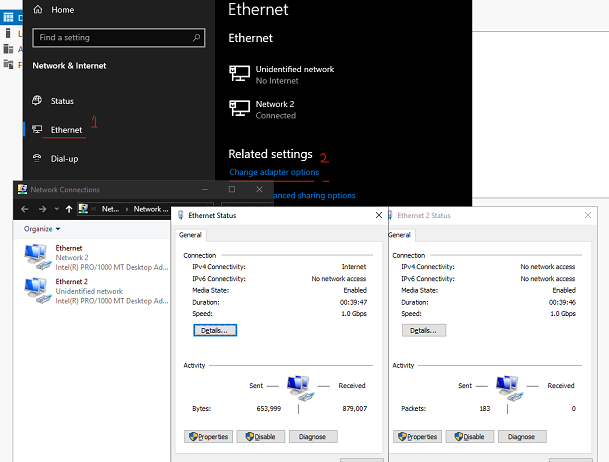The height and width of the screenshot is (462, 609).
Task: Open Properties in Ethernet 2 Status
Action: 418,436
